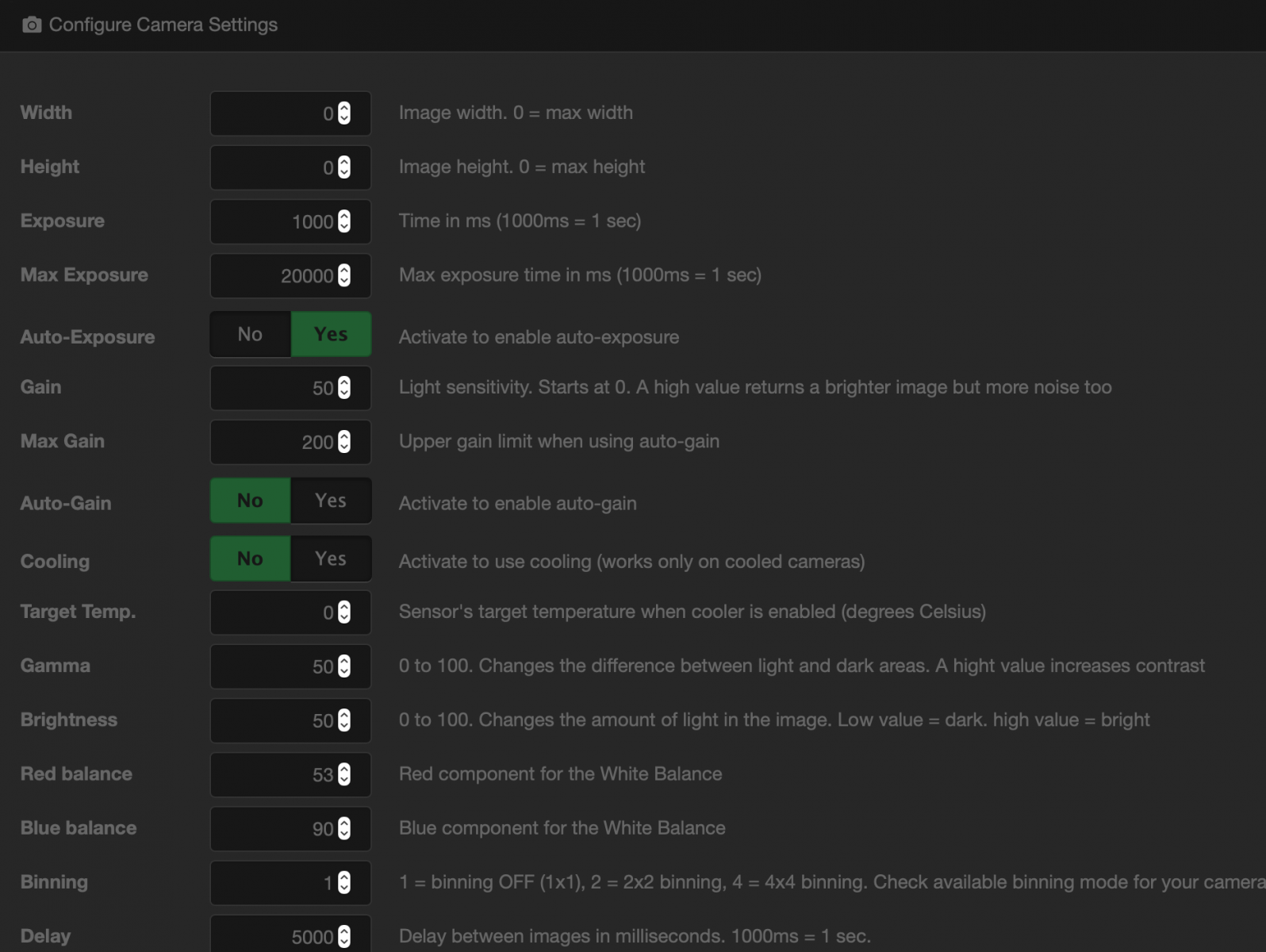Focus the Gain field showing 50
Screen dimensions: 1266x952
(290, 388)
